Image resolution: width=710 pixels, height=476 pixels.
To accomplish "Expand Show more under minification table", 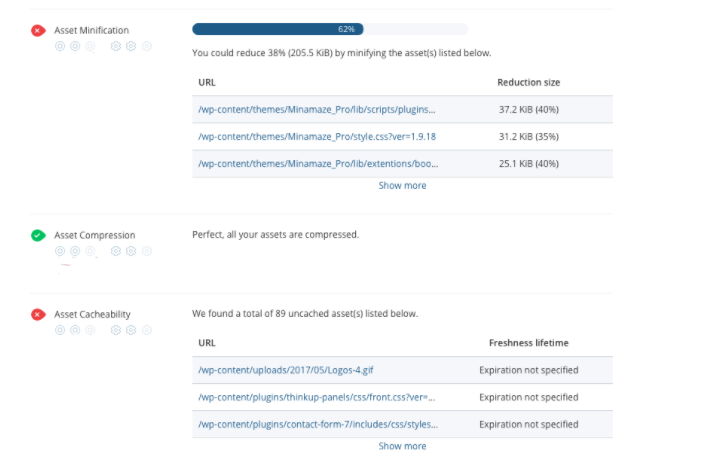I will tap(402, 186).
